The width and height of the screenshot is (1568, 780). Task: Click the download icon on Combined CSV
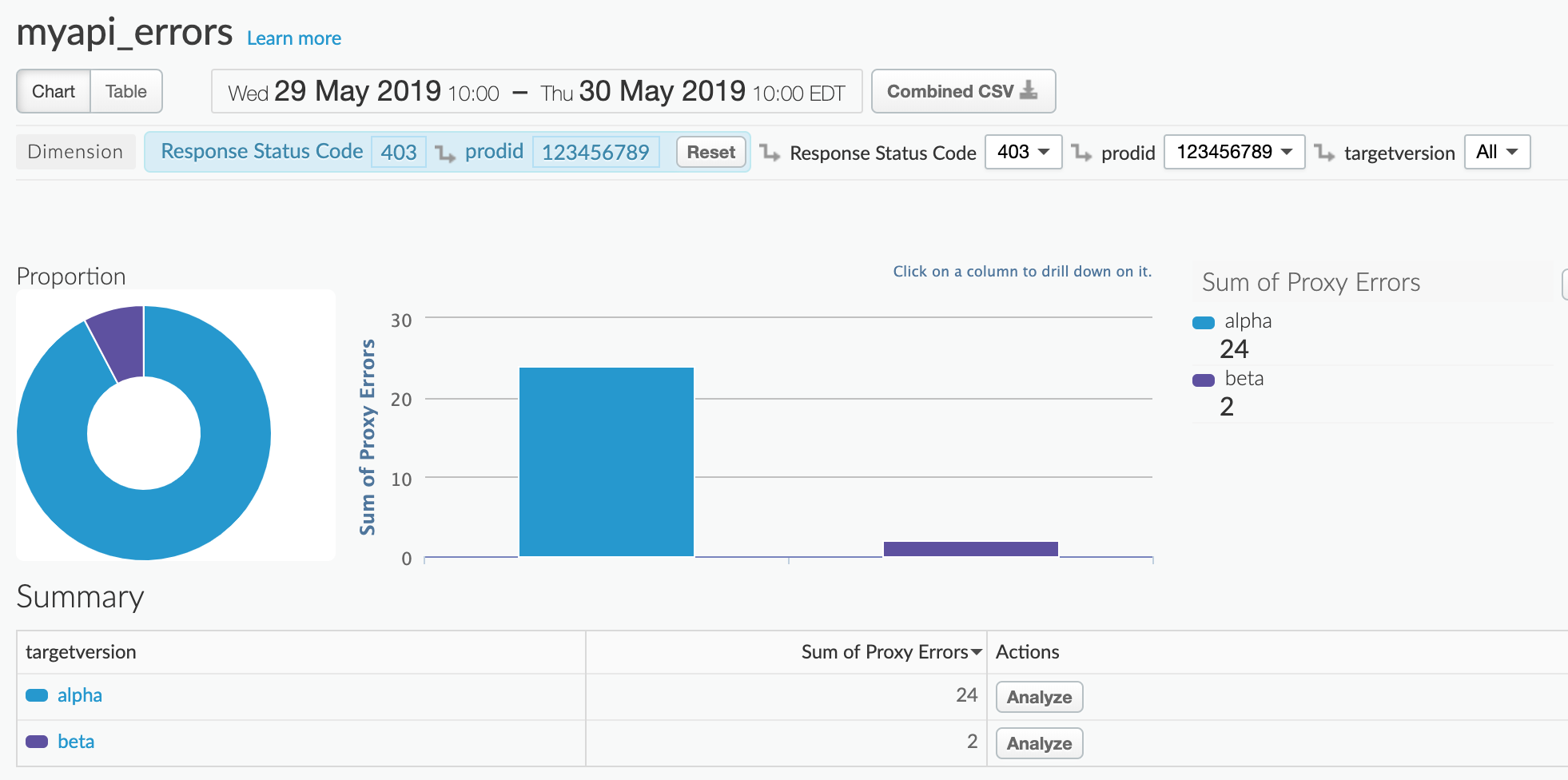1029,90
